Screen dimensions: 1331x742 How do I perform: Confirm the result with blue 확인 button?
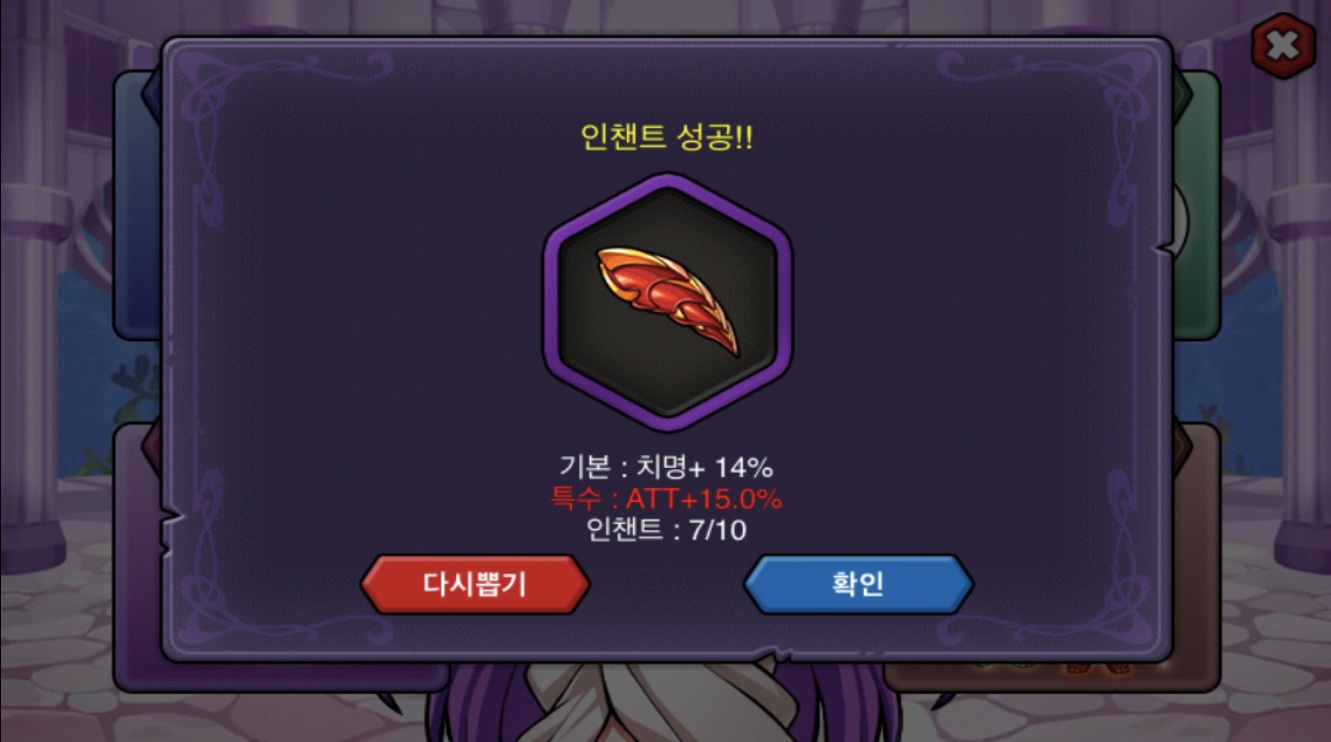coord(858,584)
